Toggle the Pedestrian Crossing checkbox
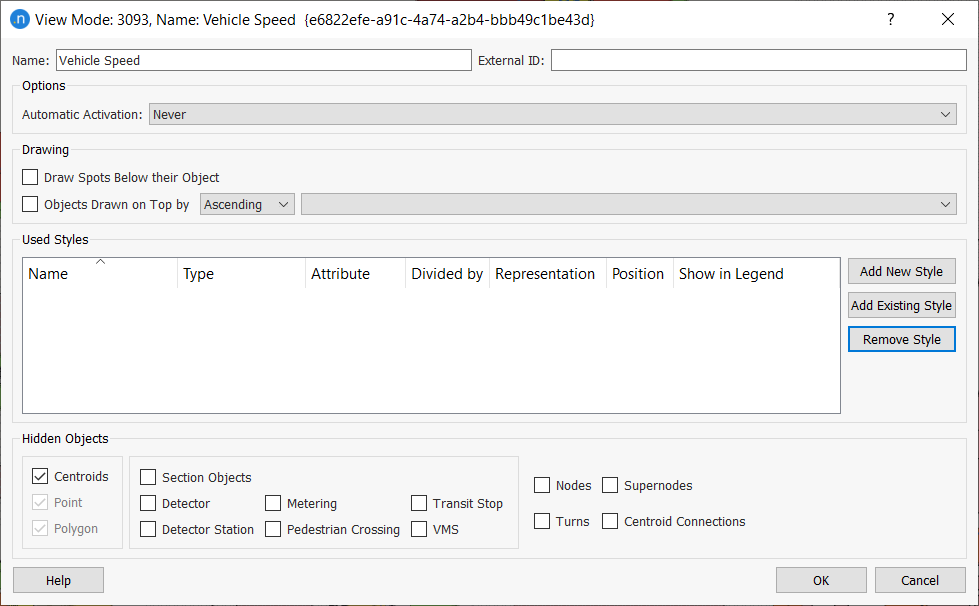The image size is (979, 606). pyautogui.click(x=273, y=530)
